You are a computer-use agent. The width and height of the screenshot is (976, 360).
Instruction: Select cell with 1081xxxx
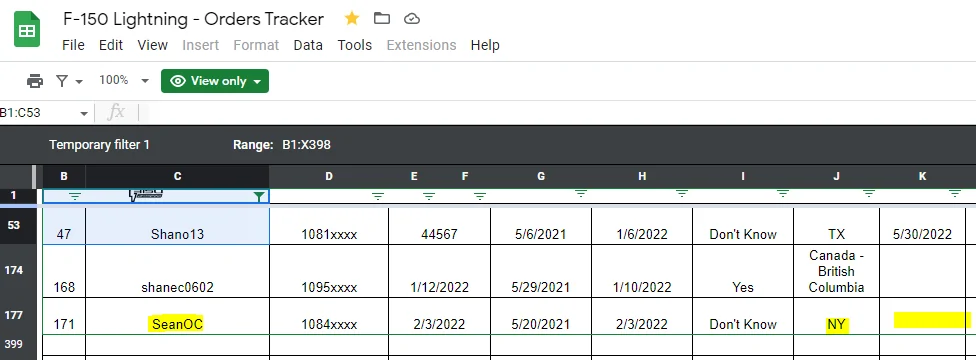[329, 226]
